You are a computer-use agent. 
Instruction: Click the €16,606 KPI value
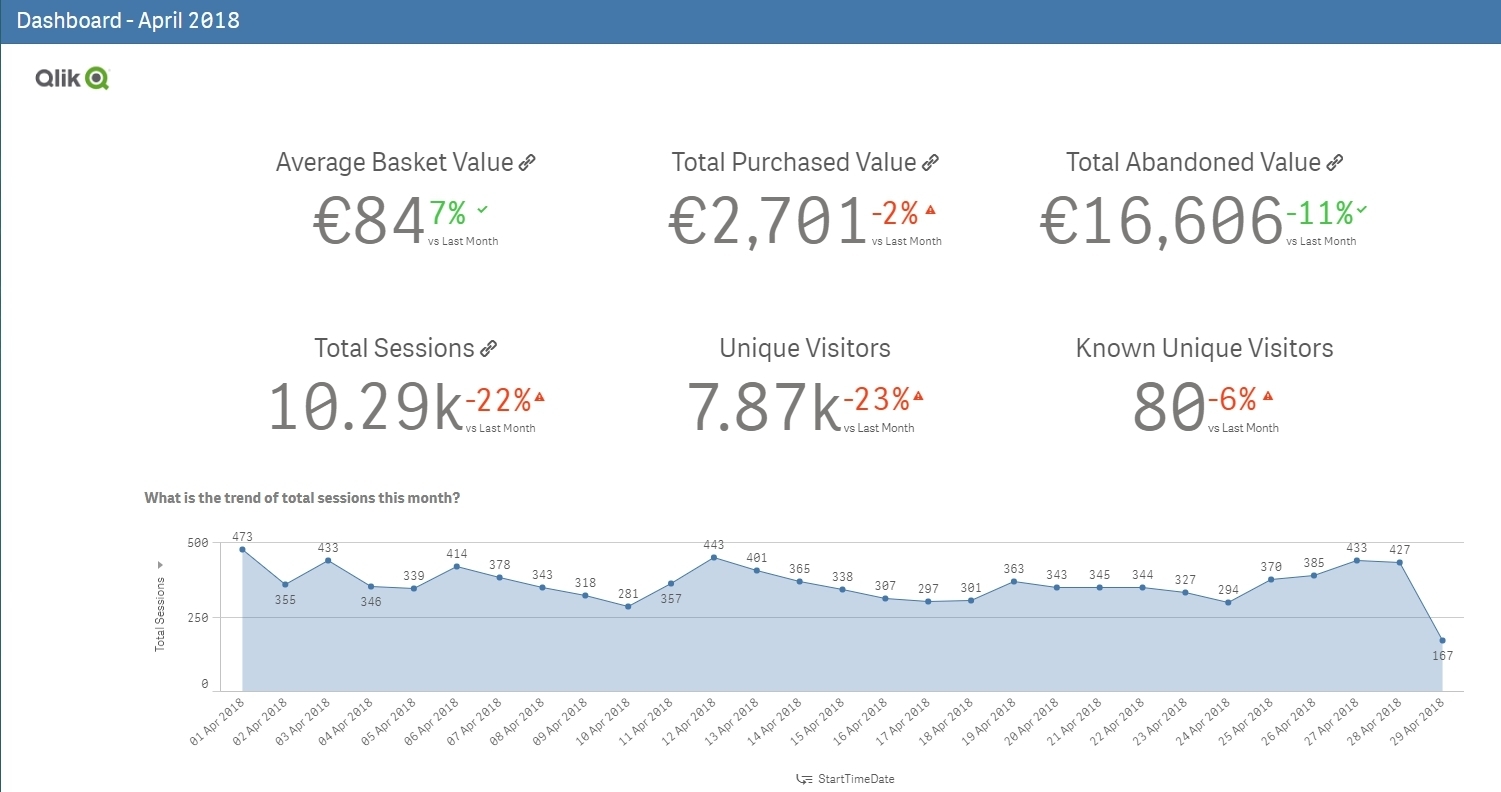tap(1161, 221)
